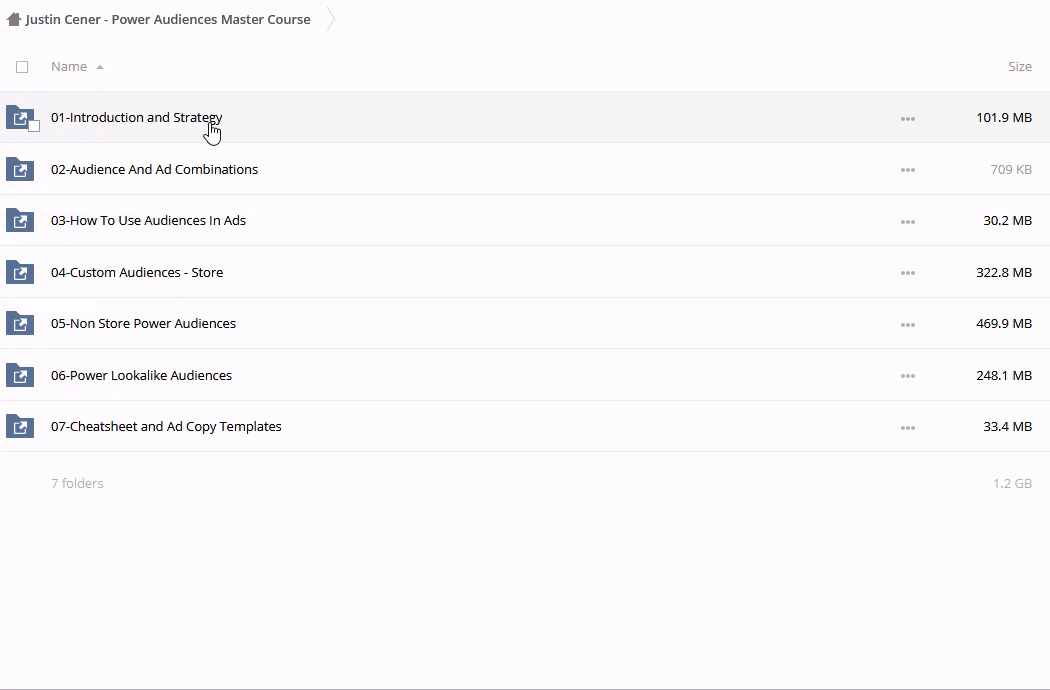Click the 07-Cheatsheet and Ad Copy Templates folder icon
The height and width of the screenshot is (690, 1050).
coord(20,427)
